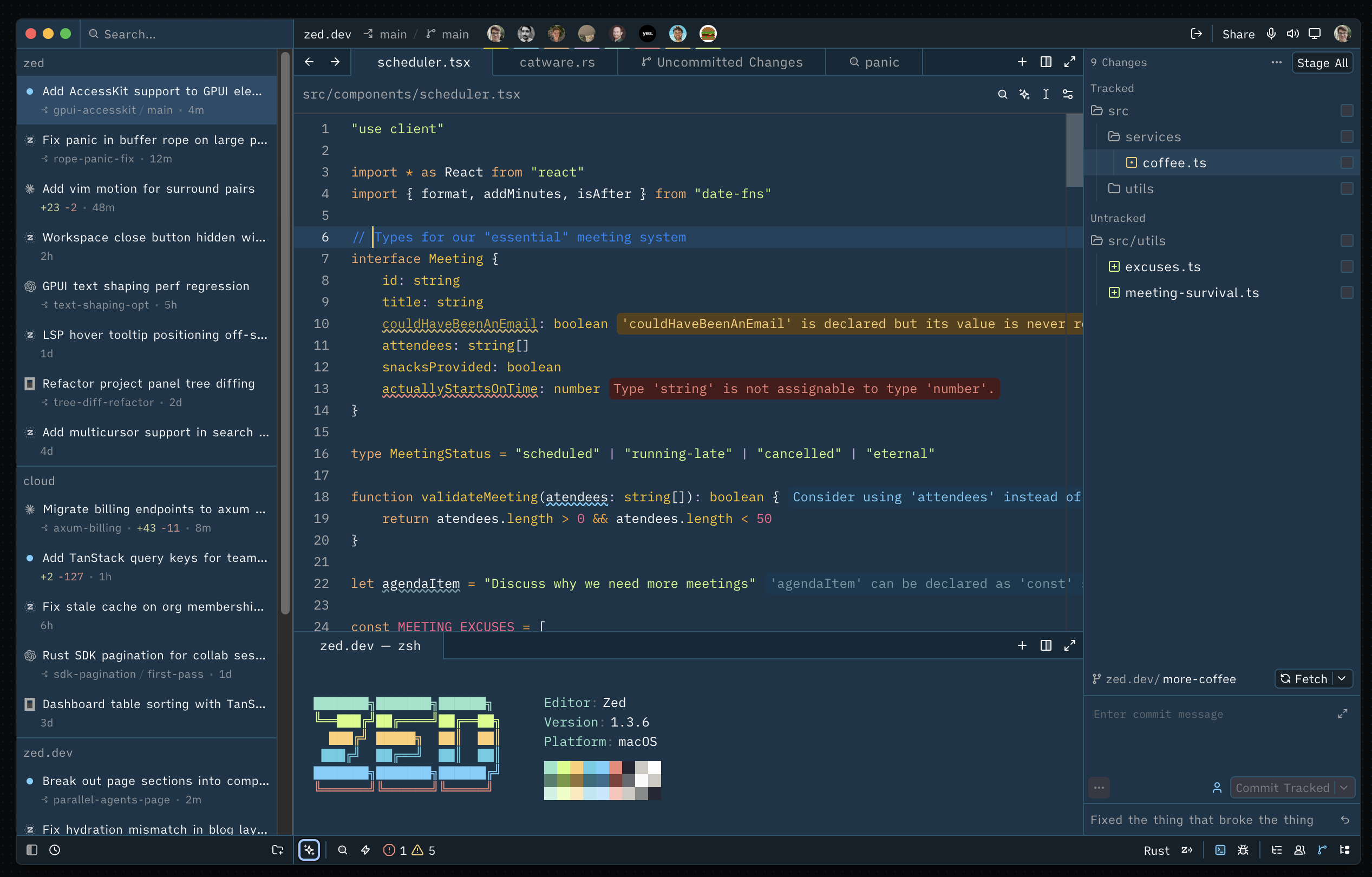
Task: Click the Fetch button
Action: (x=1304, y=678)
